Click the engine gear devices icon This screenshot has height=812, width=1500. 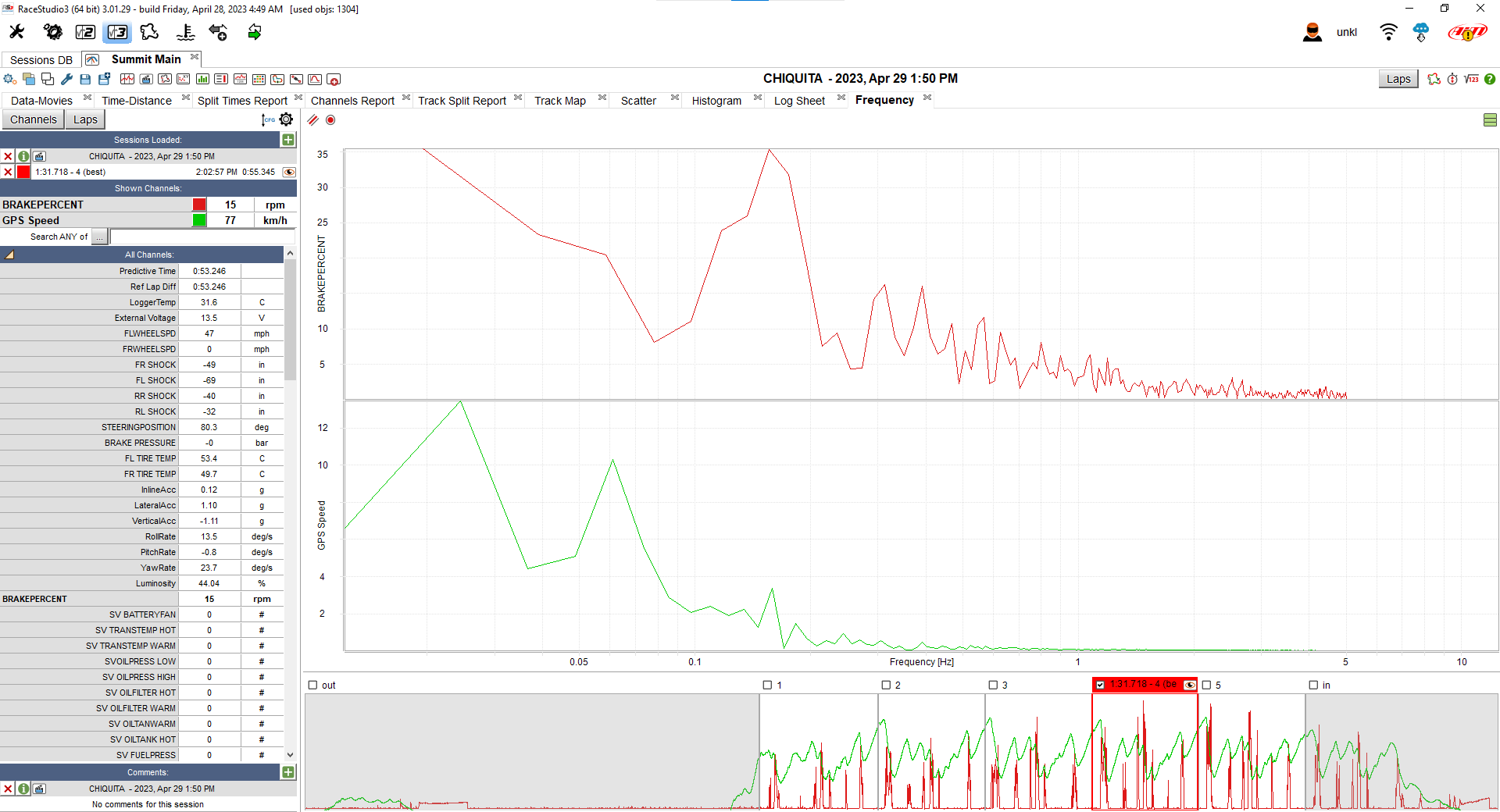point(52,32)
